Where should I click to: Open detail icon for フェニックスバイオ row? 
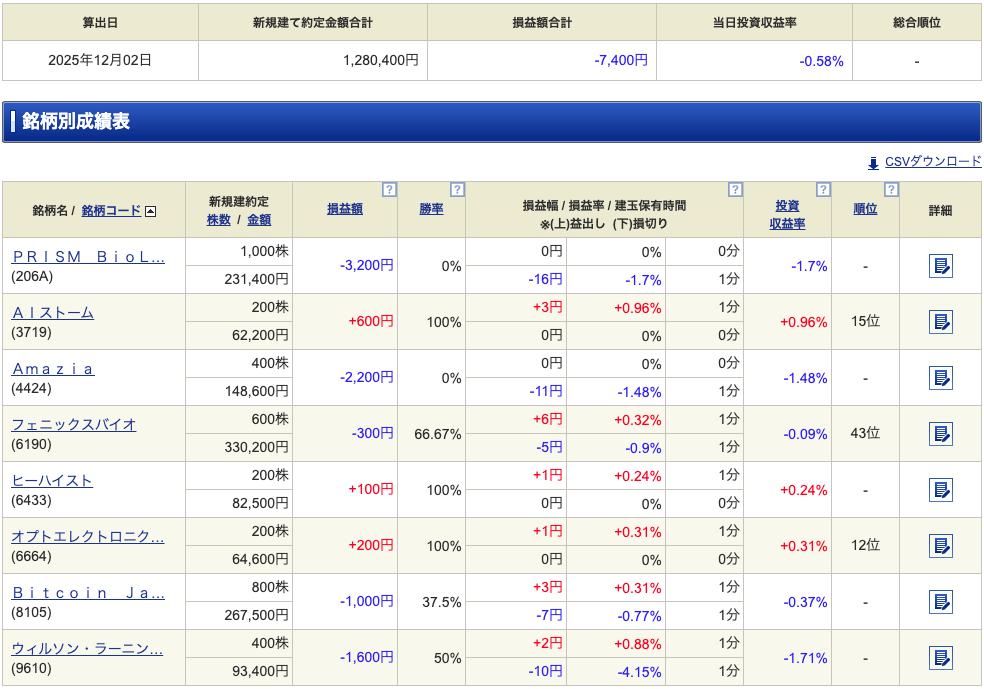pyautogui.click(x=940, y=434)
